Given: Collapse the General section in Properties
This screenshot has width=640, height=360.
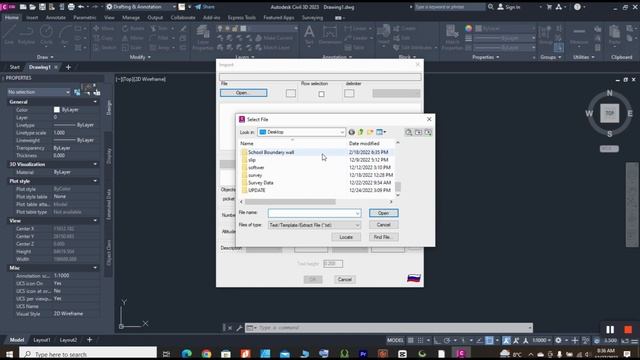Looking at the screenshot, I should (x=95, y=102).
